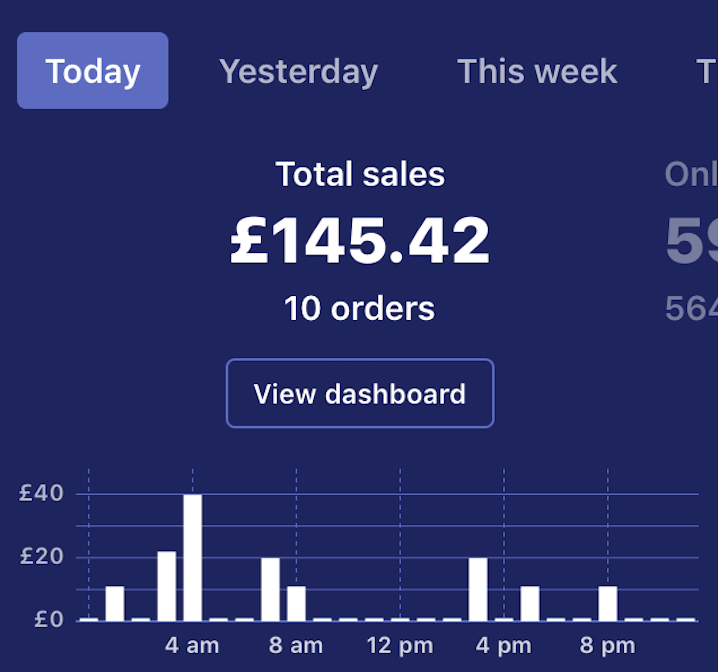The image size is (718, 672).
Task: Select the 8 pm sales bar
Action: click(608, 603)
